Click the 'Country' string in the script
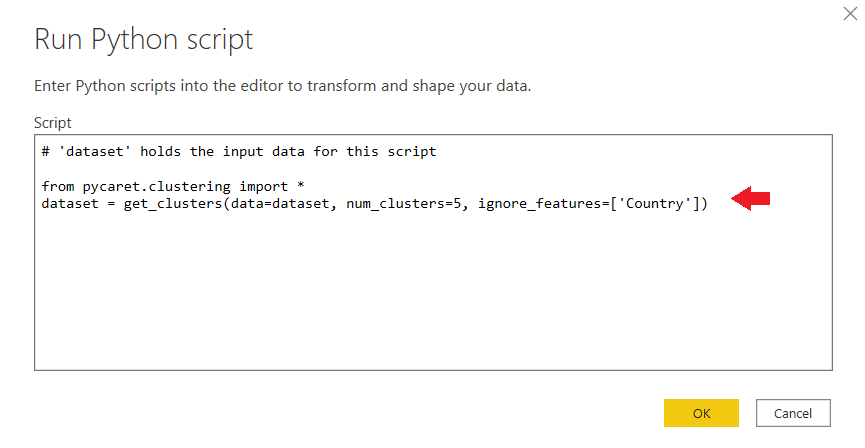The image size is (865, 448). 658,204
